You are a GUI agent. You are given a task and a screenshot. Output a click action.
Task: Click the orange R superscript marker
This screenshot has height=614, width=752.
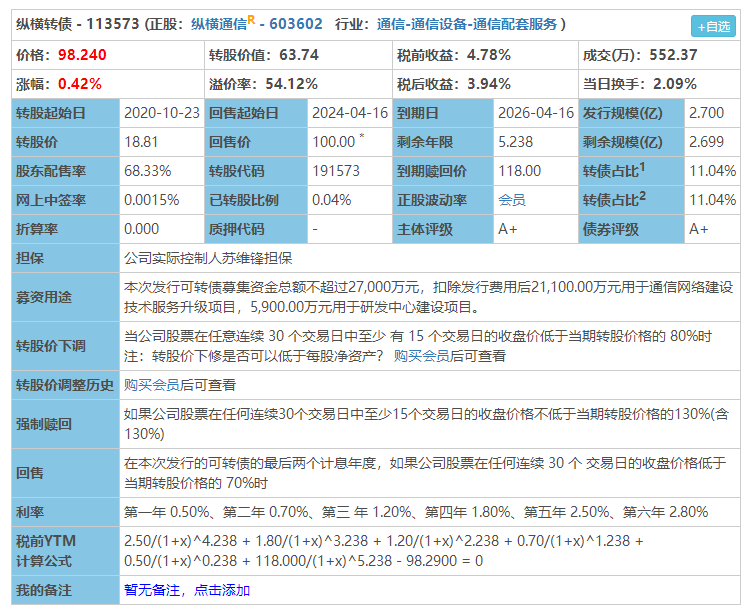pyautogui.click(x=251, y=20)
